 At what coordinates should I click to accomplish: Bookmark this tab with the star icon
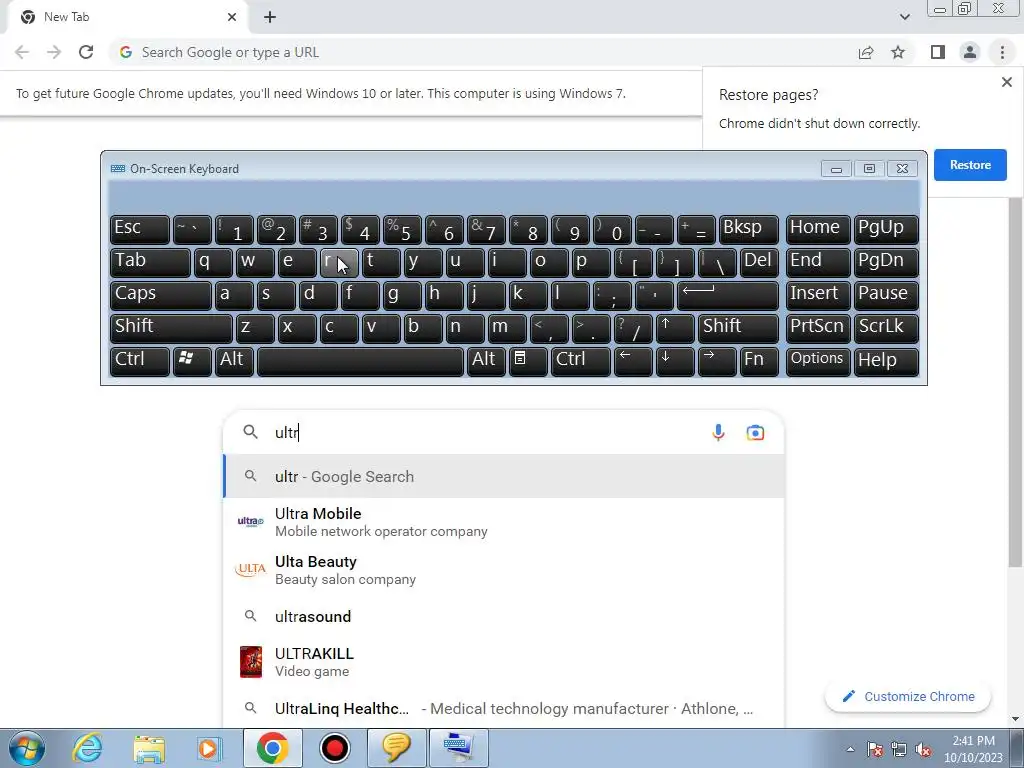(x=898, y=52)
